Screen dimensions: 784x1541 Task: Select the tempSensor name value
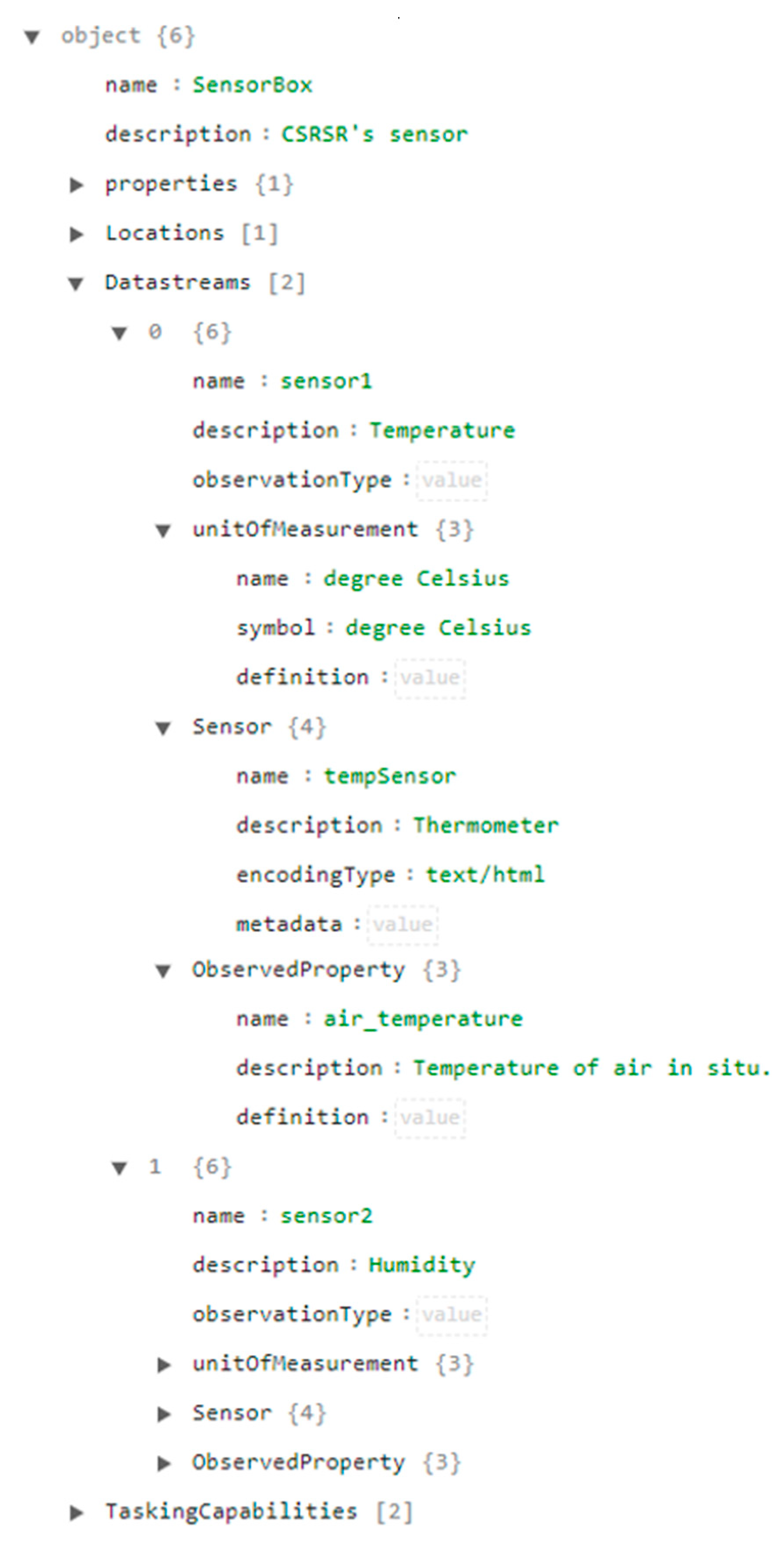pos(389,777)
